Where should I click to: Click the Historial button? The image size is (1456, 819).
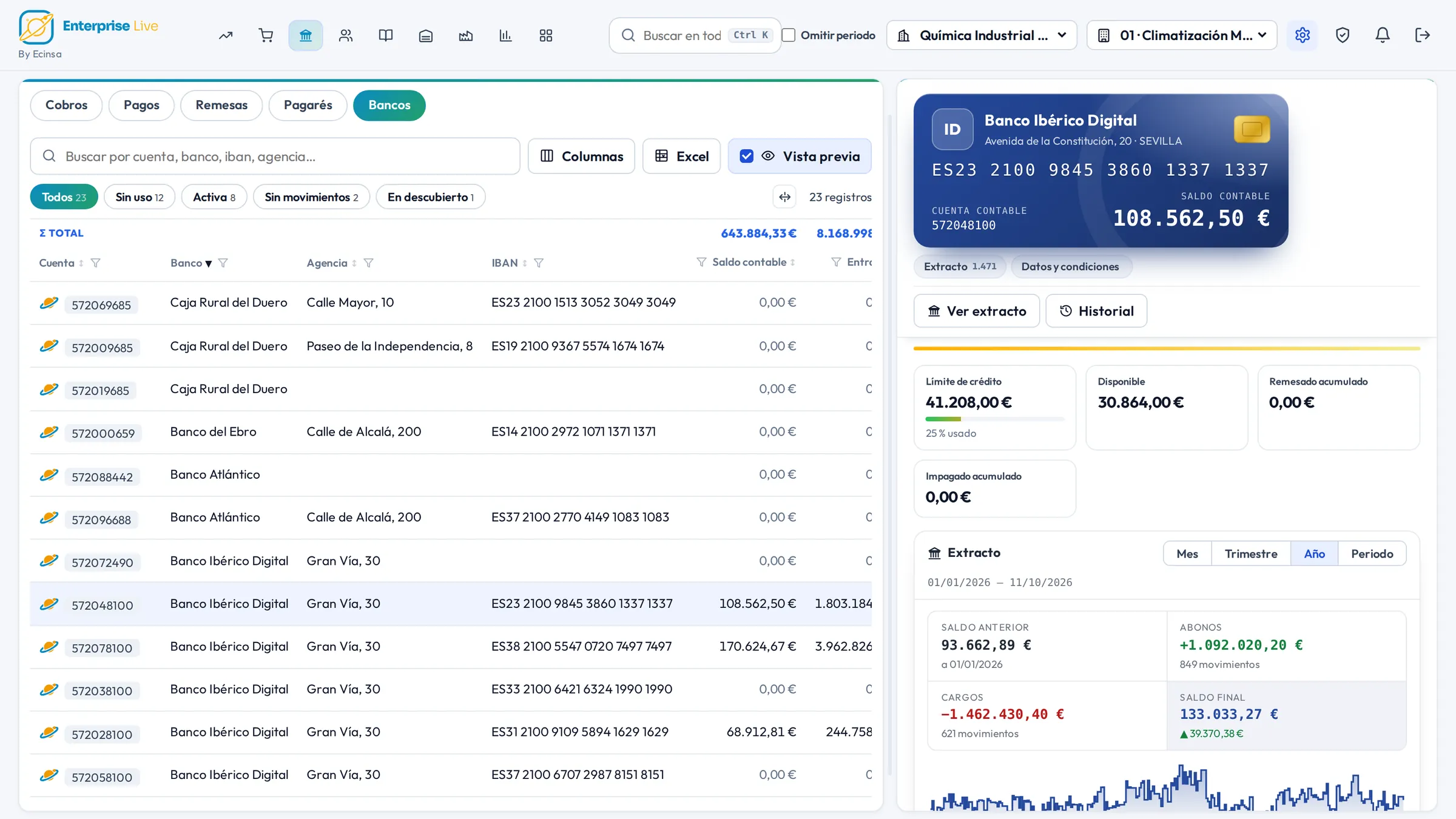1096,311
